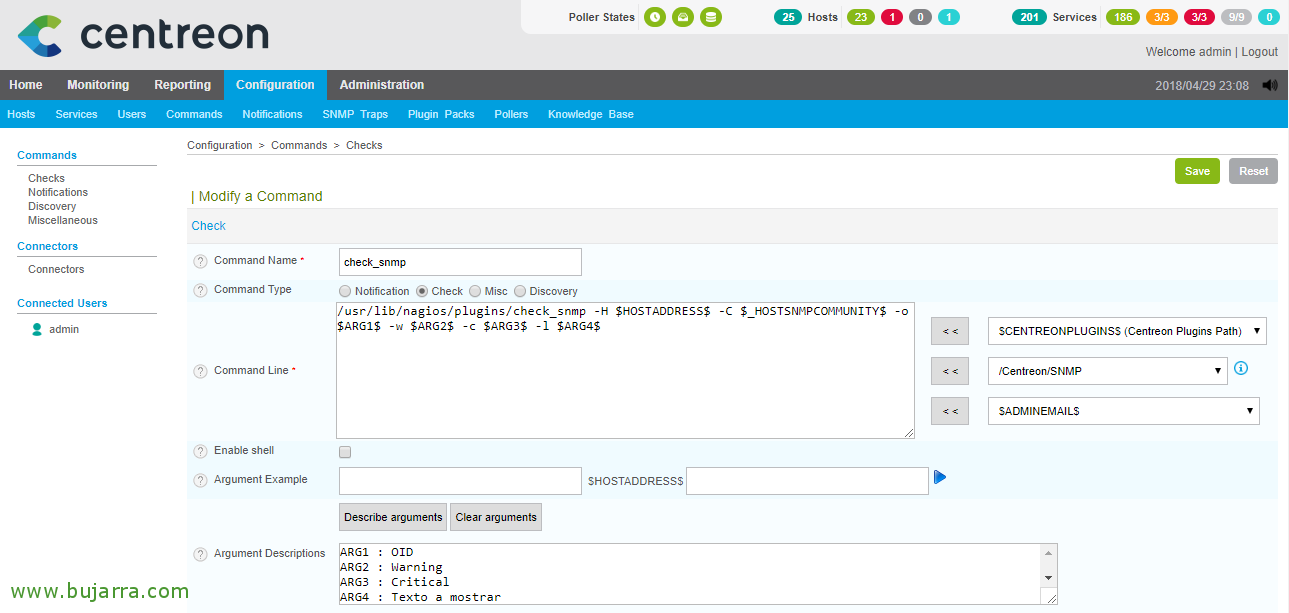Viewport: 1289px width, 613px height.
Task: Click the gray Reset button
Action: point(1253,171)
